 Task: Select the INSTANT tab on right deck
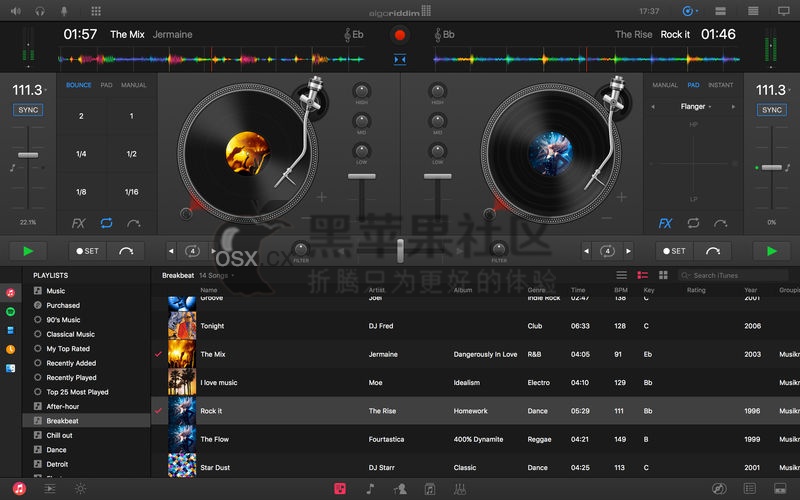click(x=720, y=85)
